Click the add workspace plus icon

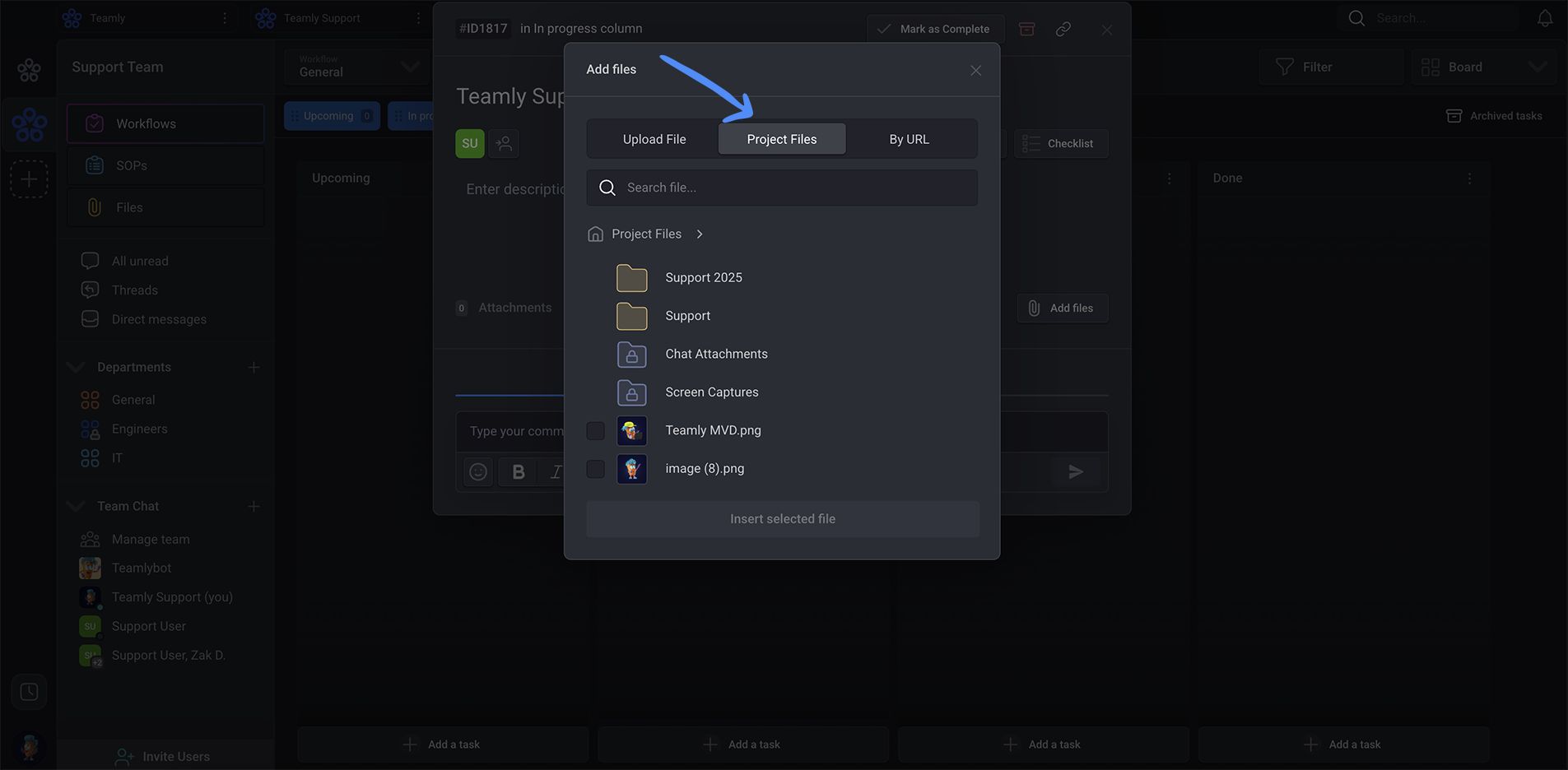coord(29,179)
